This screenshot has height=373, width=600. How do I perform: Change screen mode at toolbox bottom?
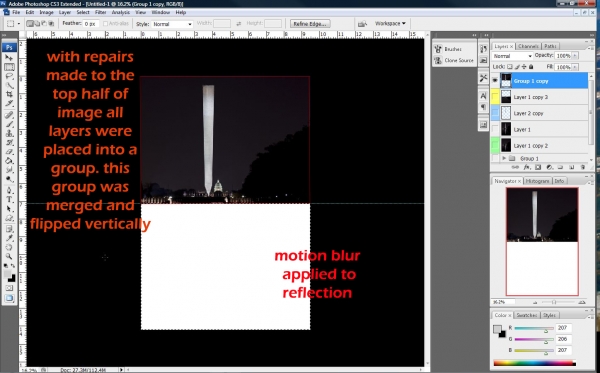coord(9,298)
